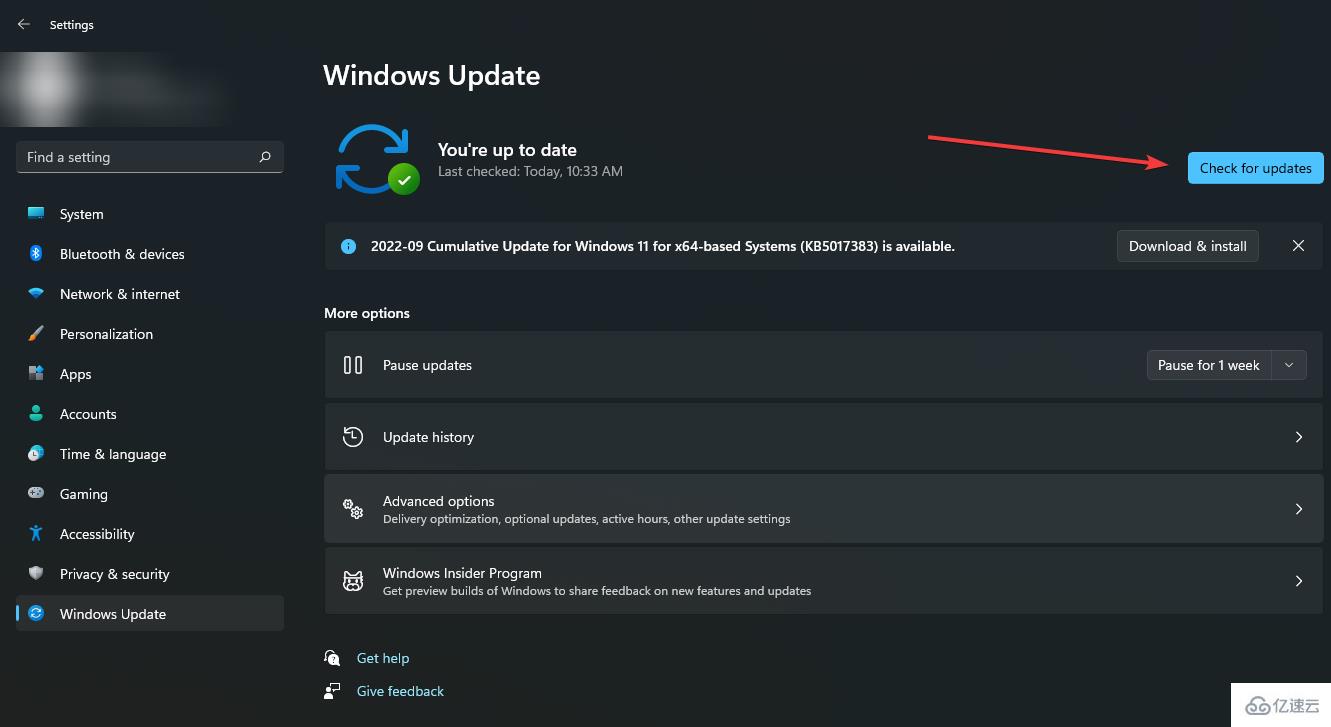Click the Windows Update page heading

[x=432, y=76]
